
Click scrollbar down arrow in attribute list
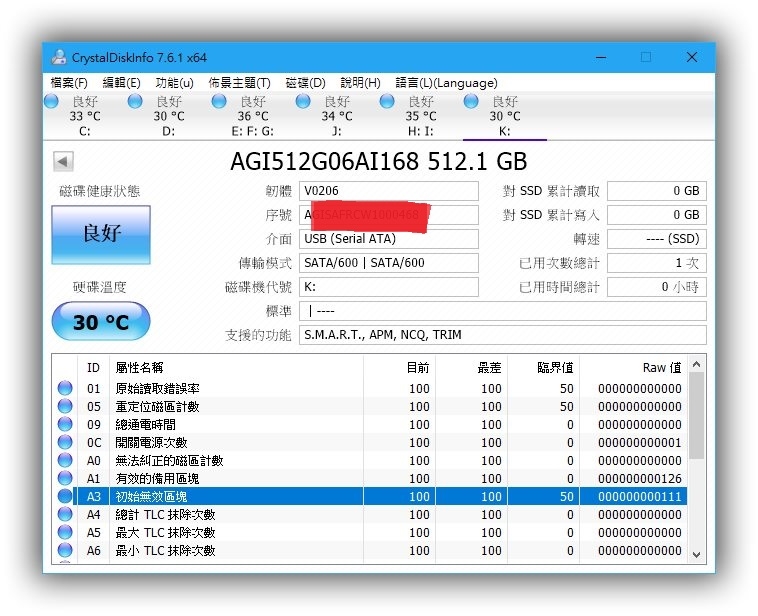tap(696, 555)
